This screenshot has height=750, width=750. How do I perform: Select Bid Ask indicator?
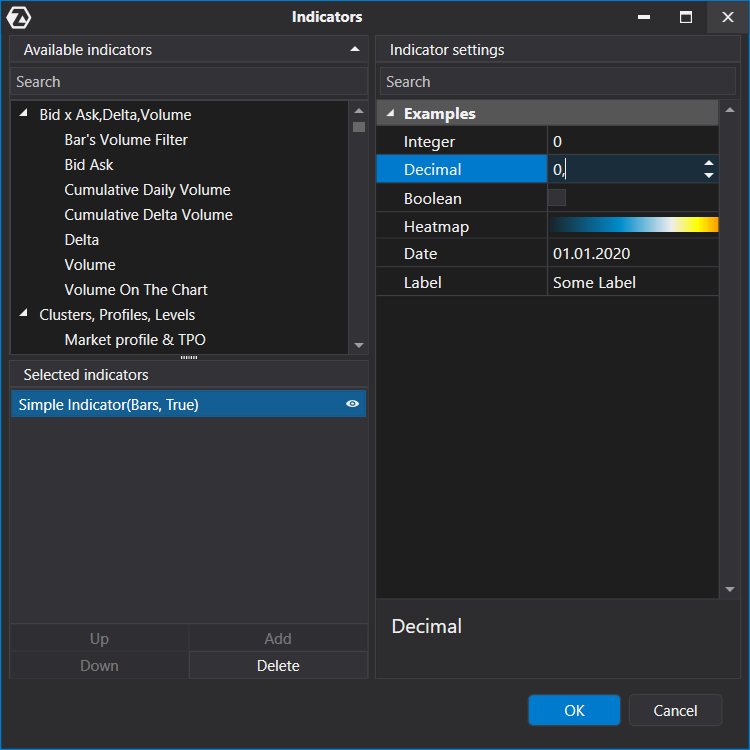click(x=88, y=165)
